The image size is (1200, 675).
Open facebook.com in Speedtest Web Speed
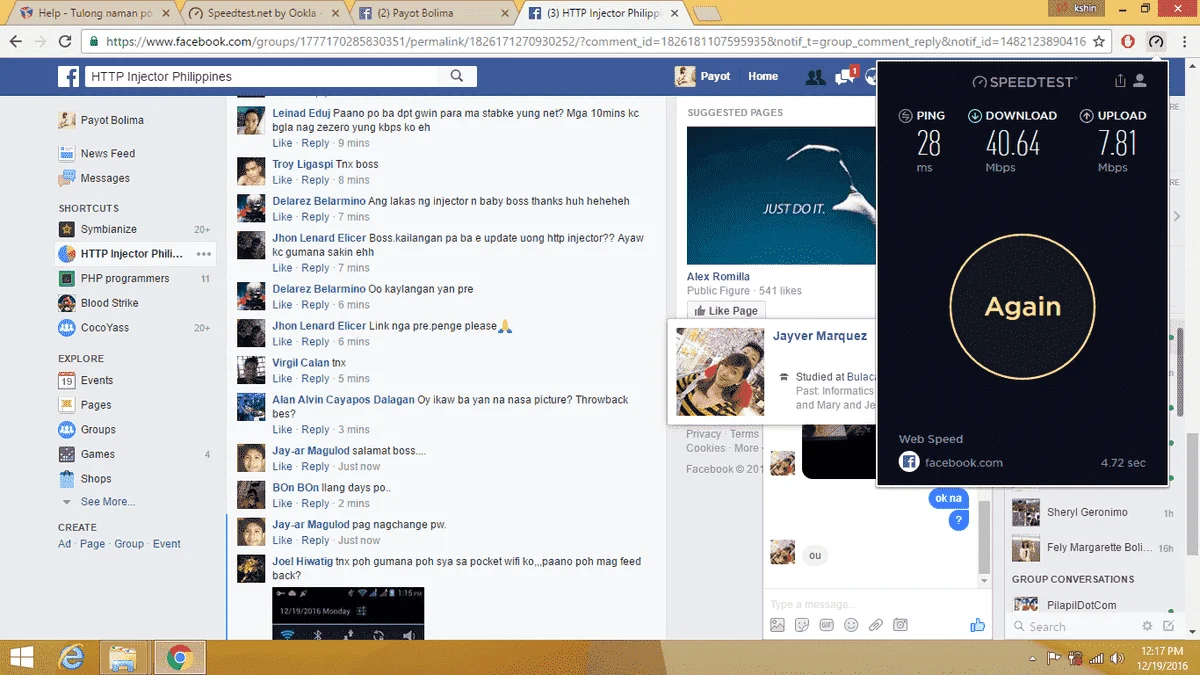tap(963, 463)
